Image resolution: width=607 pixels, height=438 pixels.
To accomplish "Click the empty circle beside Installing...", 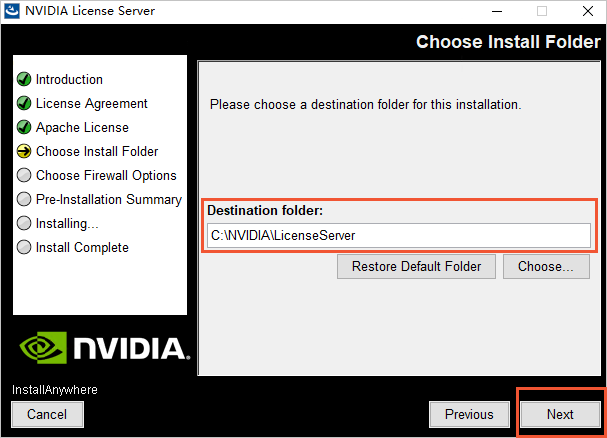I will pos(24,223).
